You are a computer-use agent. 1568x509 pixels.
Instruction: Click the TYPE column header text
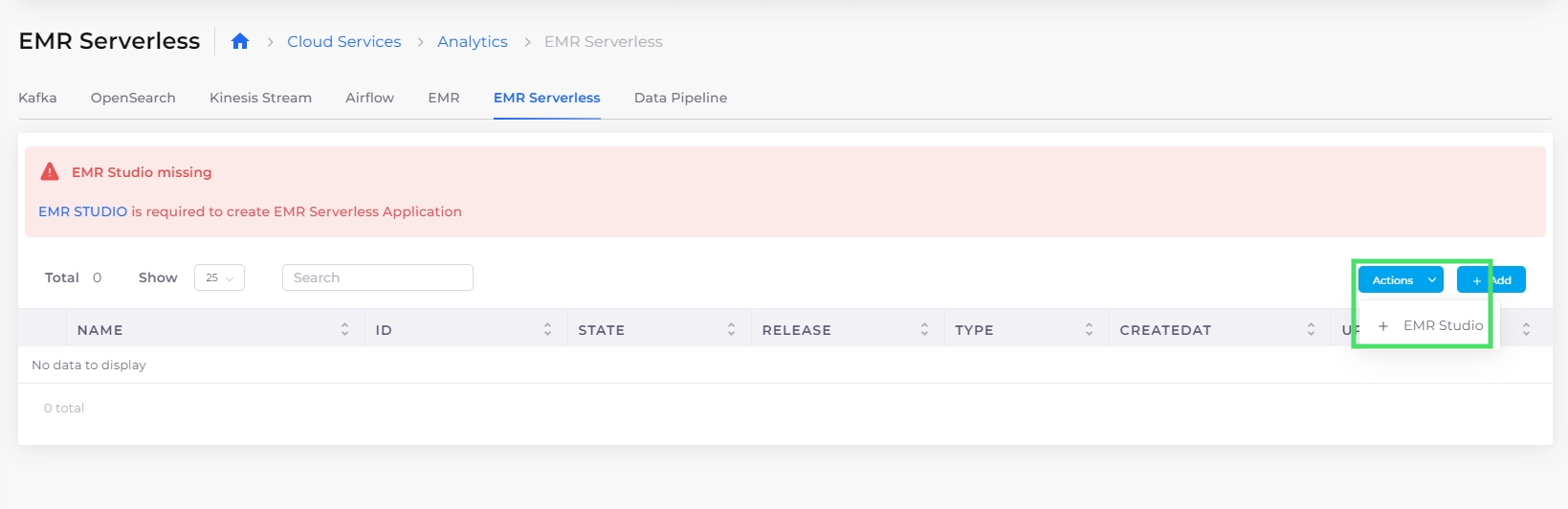(974, 330)
